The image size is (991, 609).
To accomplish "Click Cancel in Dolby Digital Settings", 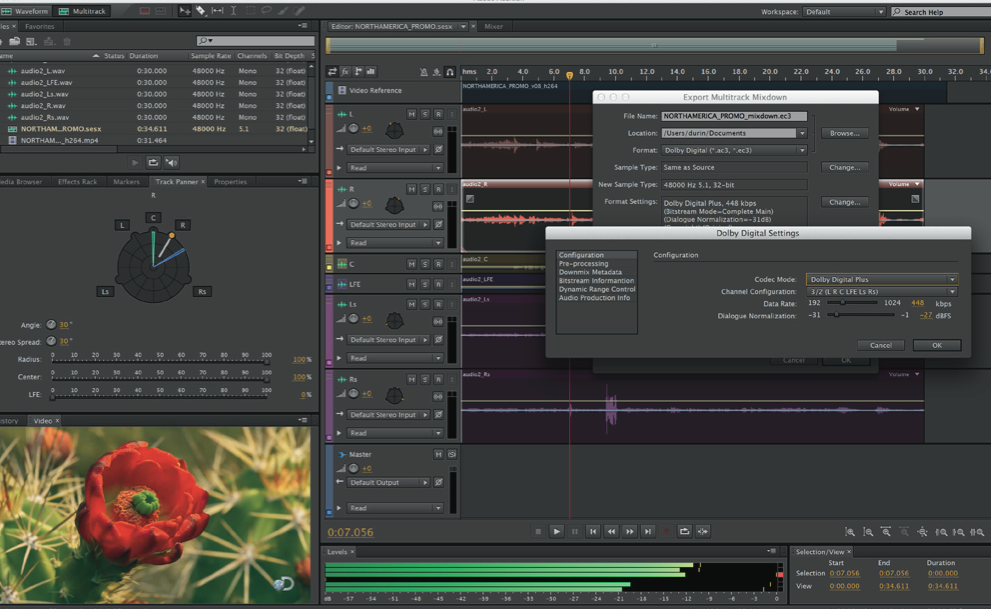I will pos(880,345).
